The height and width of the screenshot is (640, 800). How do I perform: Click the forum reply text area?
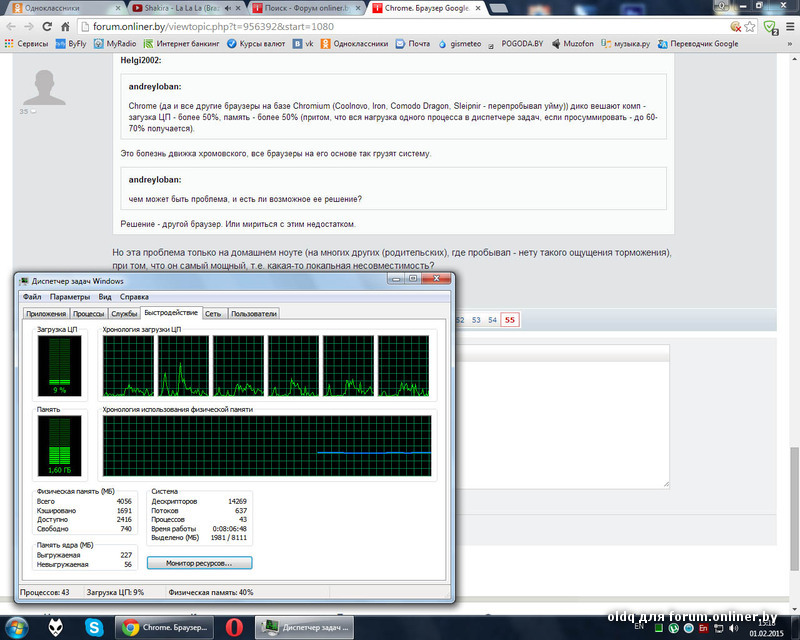pos(561,425)
